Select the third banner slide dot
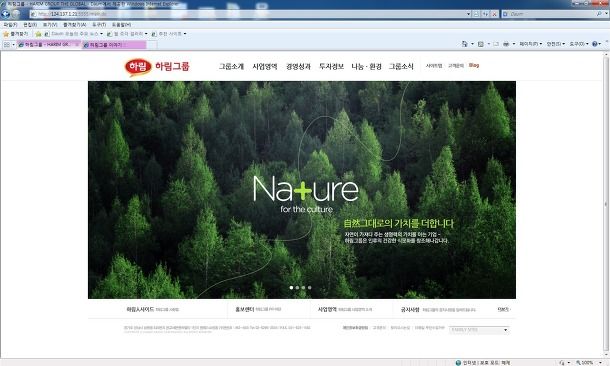The image size is (610, 366). coord(303,287)
